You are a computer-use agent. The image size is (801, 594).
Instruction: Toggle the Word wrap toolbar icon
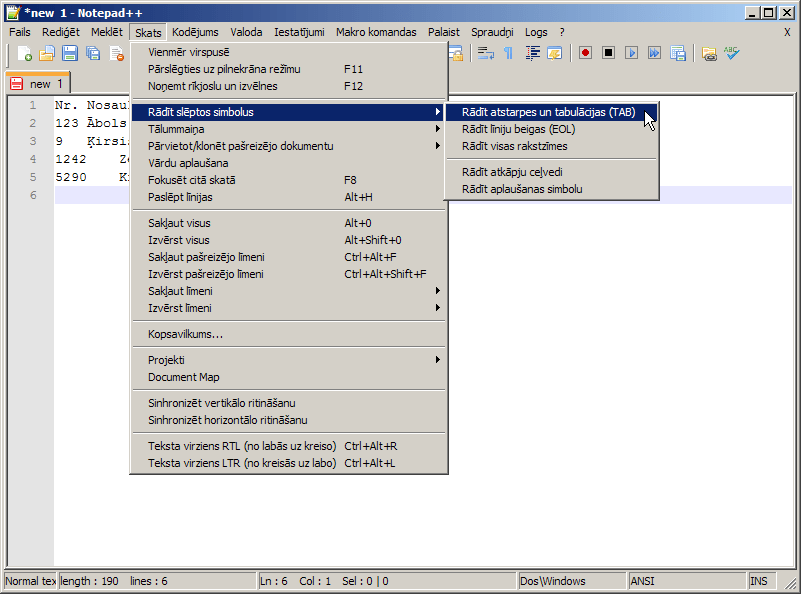point(485,53)
